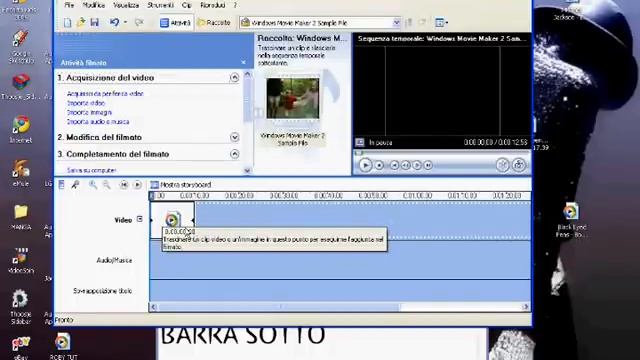The width and height of the screenshot is (640, 360).
Task: Click the task pane scroll-up arrow
Action: pos(247,75)
